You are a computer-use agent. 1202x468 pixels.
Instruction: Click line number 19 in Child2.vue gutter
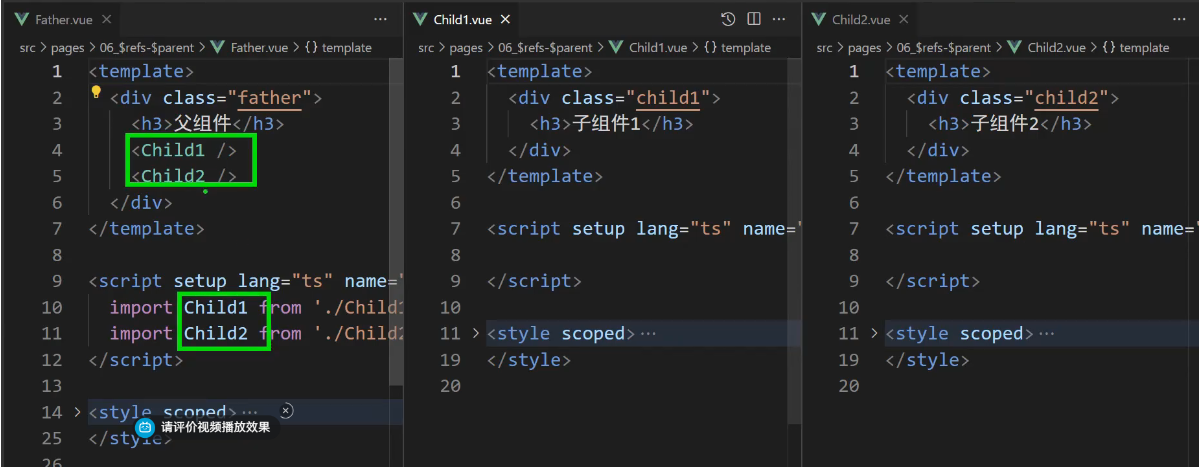tap(849, 360)
